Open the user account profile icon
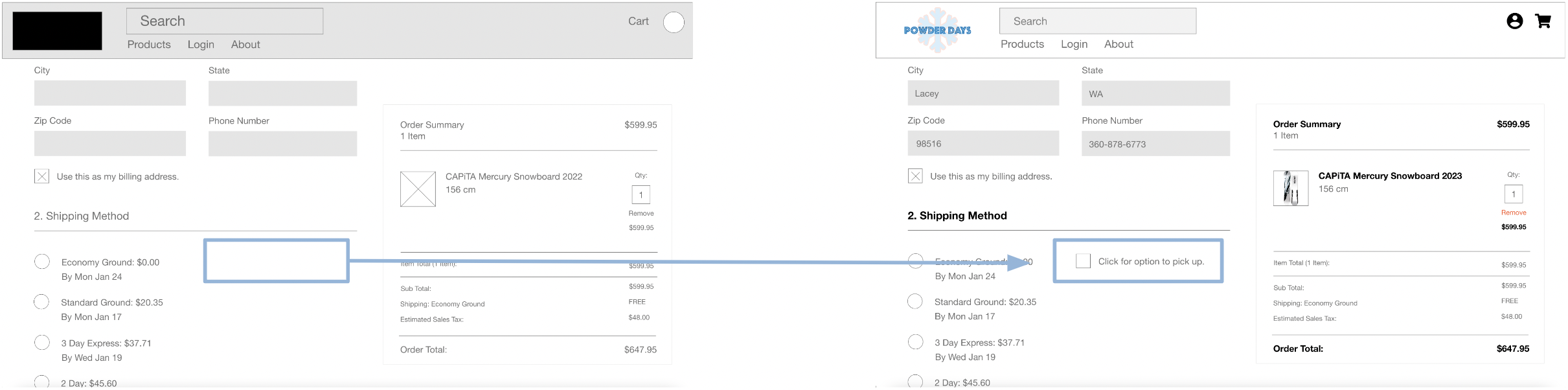The image size is (1568, 390). click(x=1514, y=21)
